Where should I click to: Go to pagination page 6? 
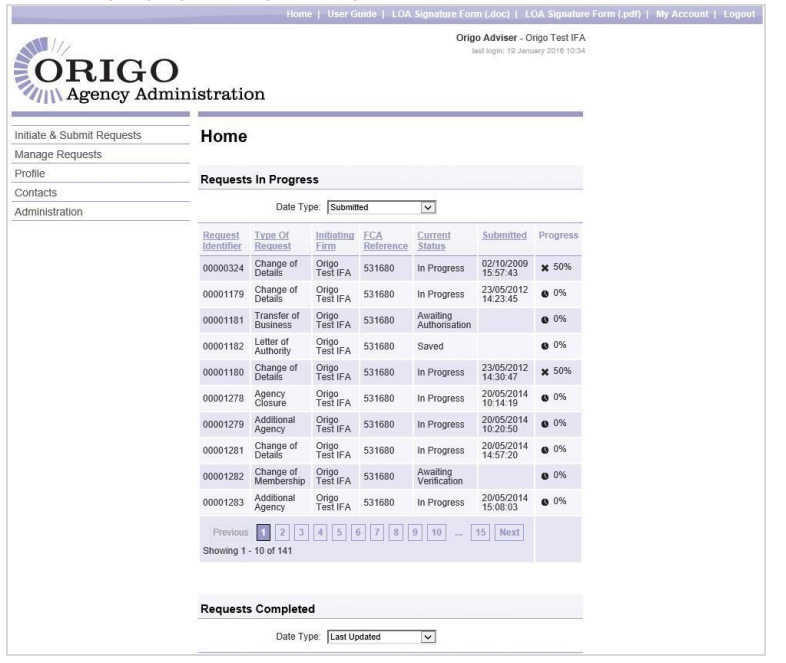tap(358, 532)
